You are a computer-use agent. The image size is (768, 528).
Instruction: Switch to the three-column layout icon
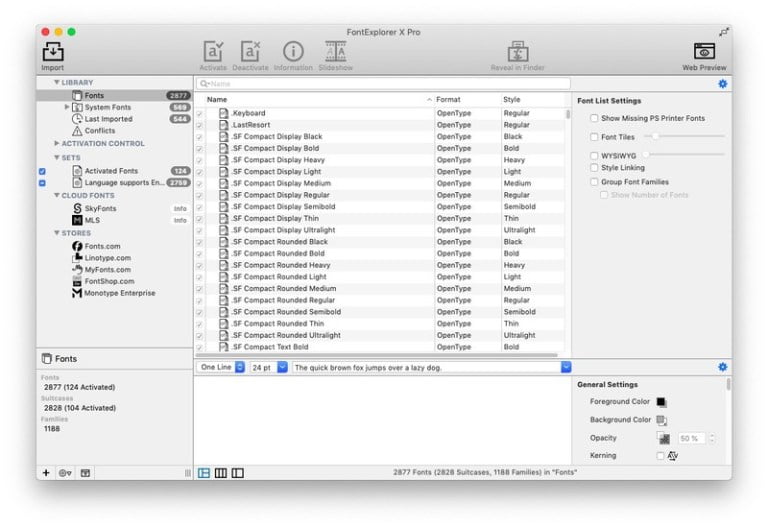[221, 473]
